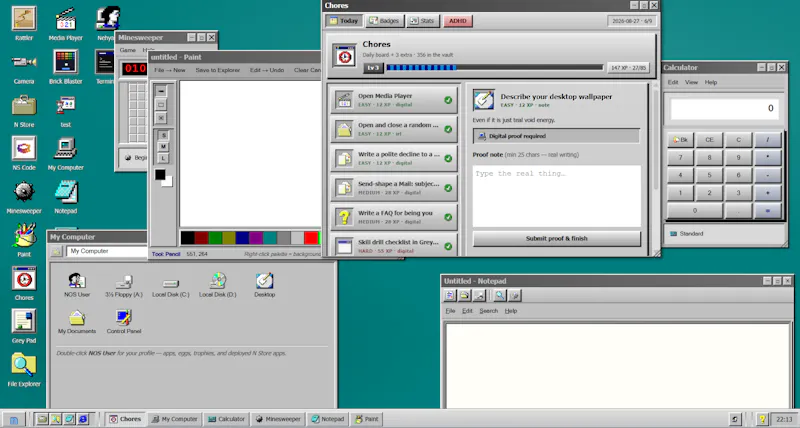This screenshot has width=800, height=428.
Task: Click the yellow help icon in system tray
Action: pyautogui.click(x=762, y=419)
